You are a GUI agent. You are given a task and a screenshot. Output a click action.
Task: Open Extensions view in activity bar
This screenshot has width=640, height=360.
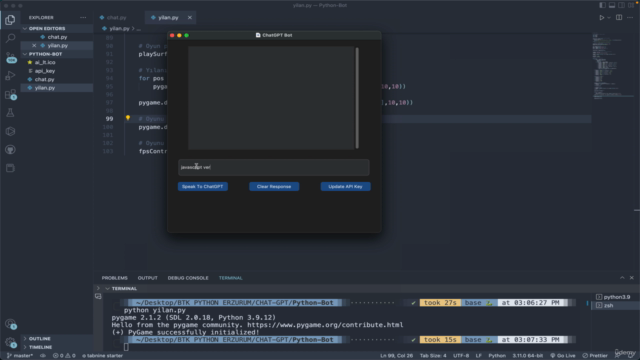(x=10, y=95)
